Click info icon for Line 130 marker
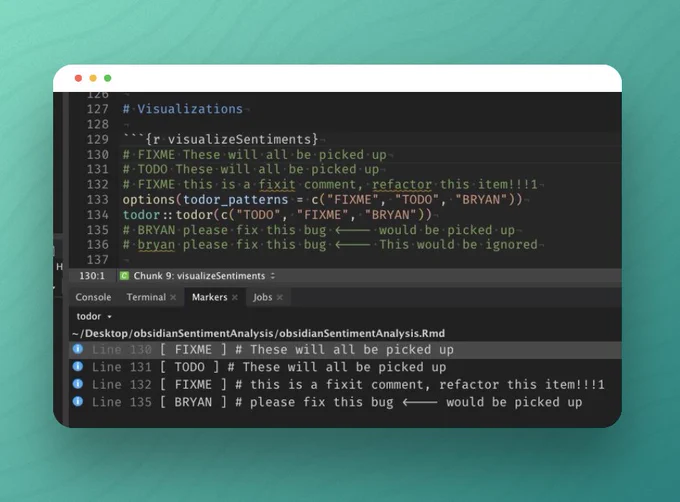The width and height of the screenshot is (680, 502). click(x=78, y=349)
